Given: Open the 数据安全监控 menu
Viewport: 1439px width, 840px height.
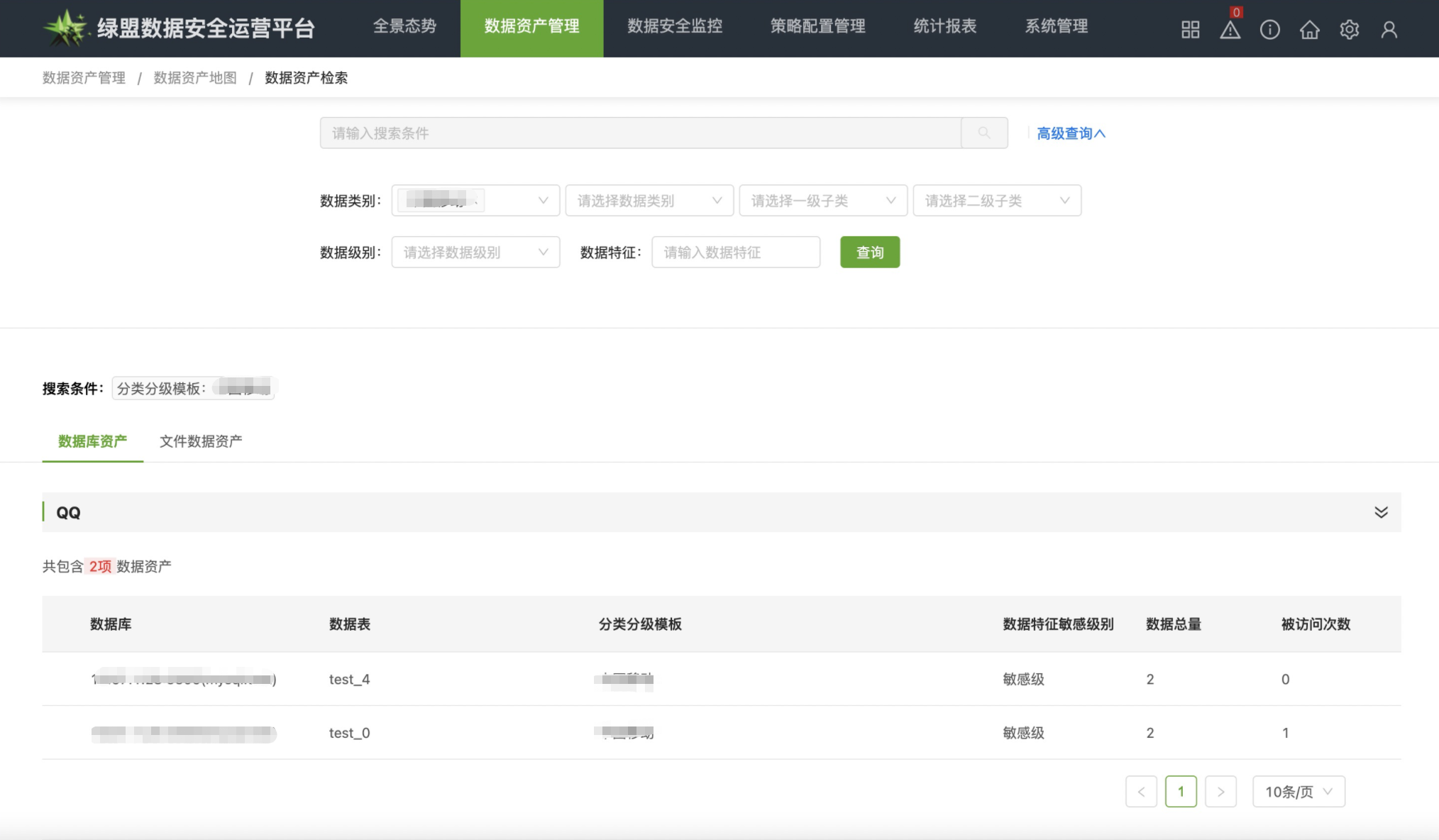Looking at the screenshot, I should click(x=674, y=27).
